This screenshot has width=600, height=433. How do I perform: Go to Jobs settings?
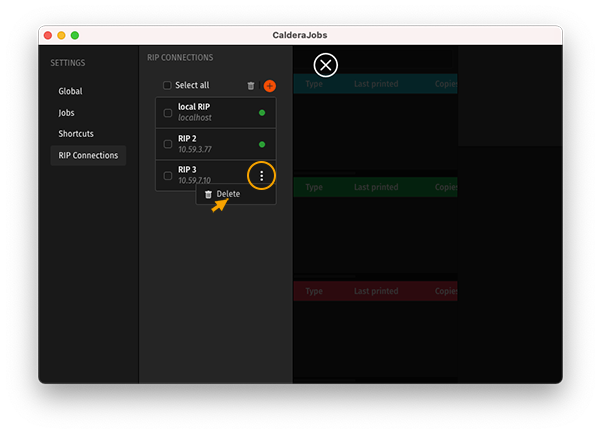67,113
